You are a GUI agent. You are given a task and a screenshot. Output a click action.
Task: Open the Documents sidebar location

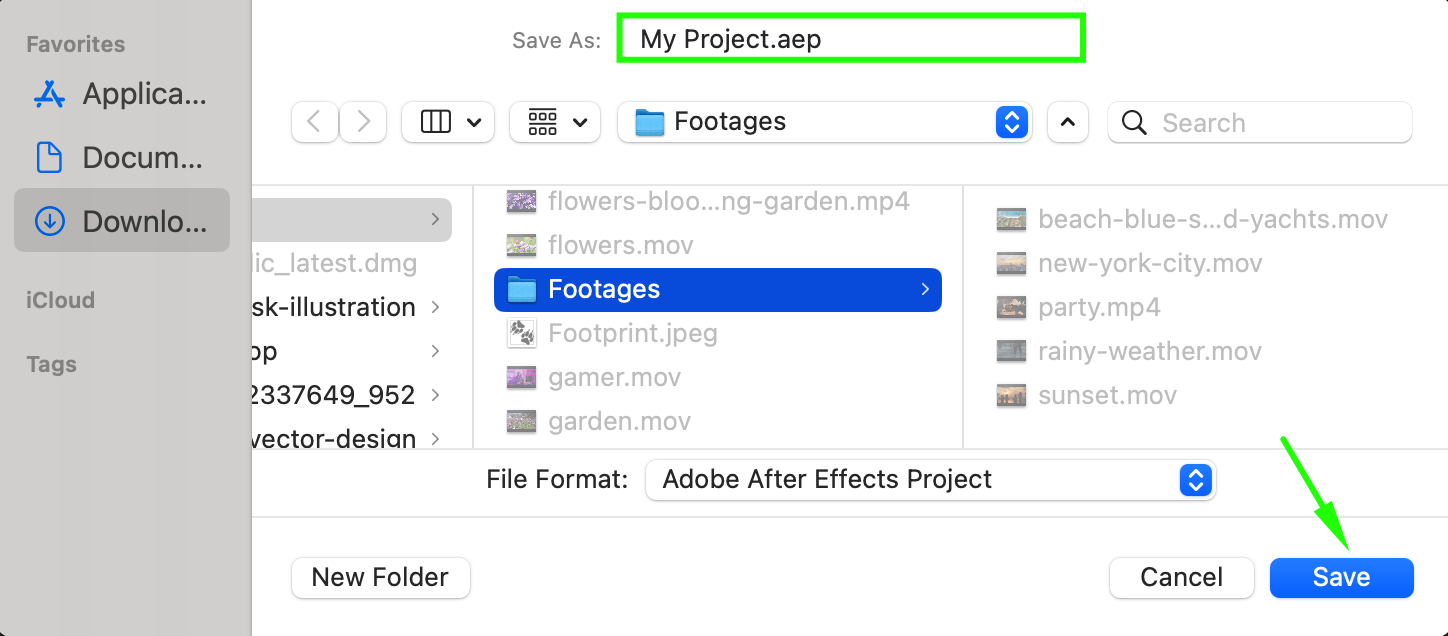49,158
